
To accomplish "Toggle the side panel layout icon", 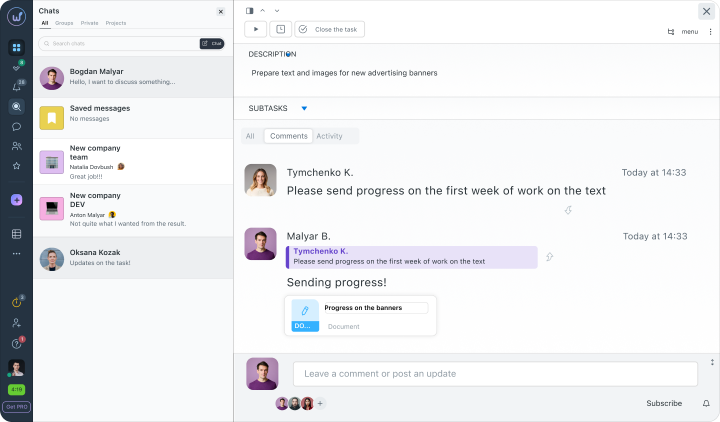I will coord(249,11).
